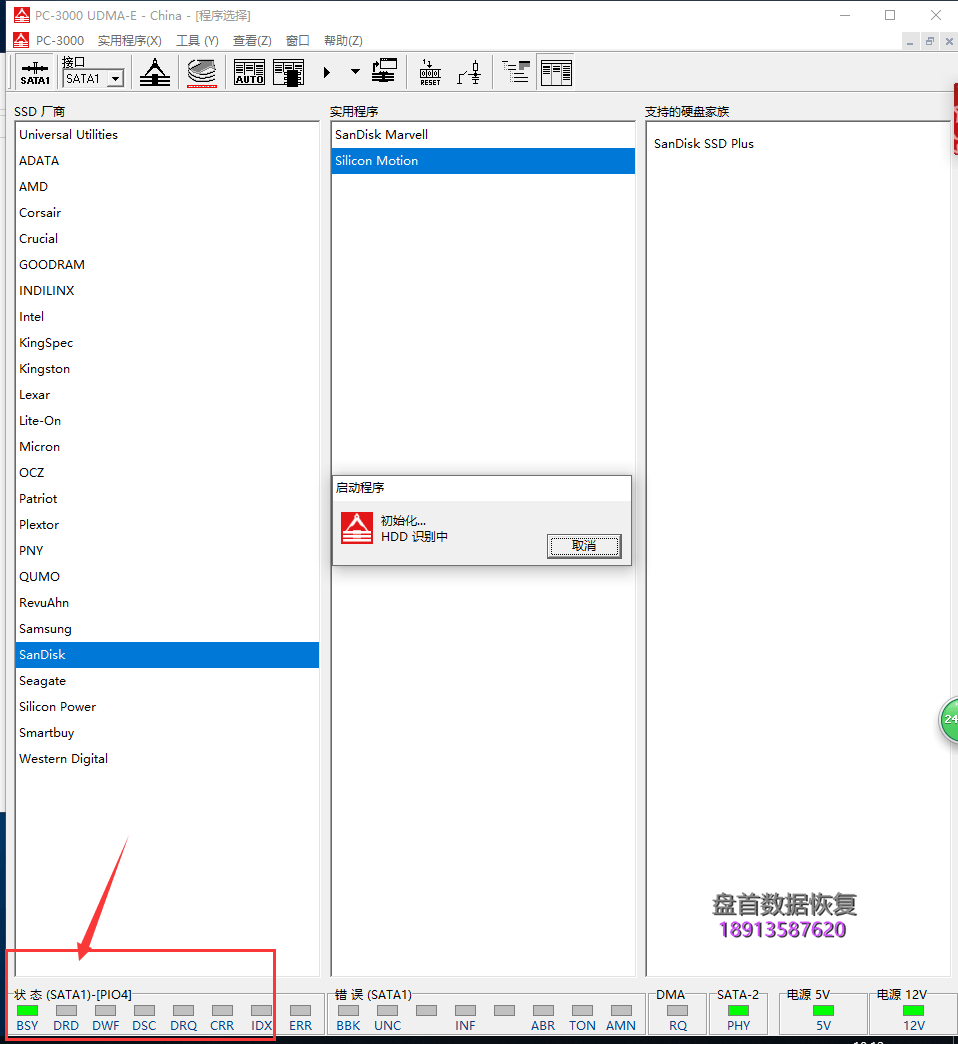The height and width of the screenshot is (1044, 958).
Task: Click the green 5V power indicator
Action: (824, 1010)
